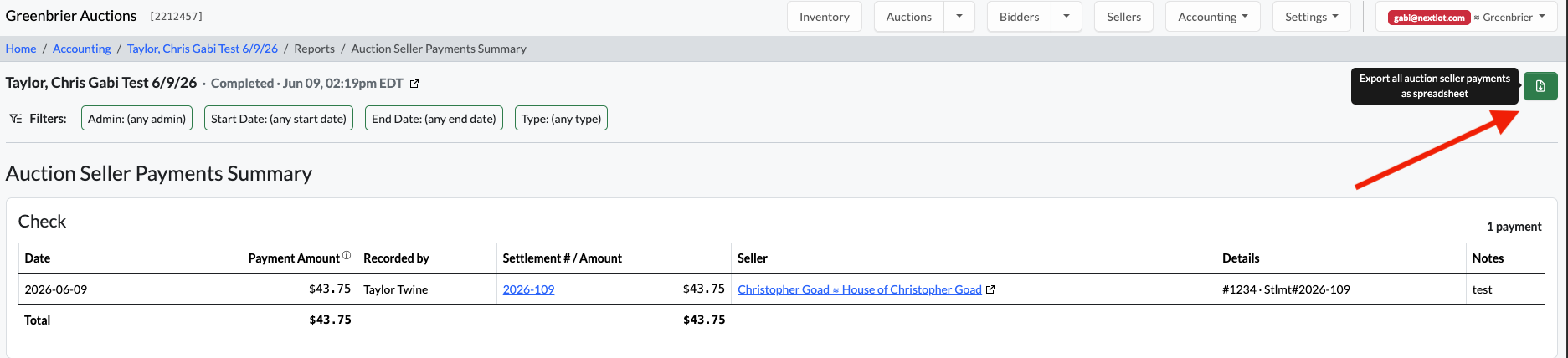1568x358 pixels.
Task: Expand the Bidders dropdown arrow
Action: pyautogui.click(x=1067, y=17)
